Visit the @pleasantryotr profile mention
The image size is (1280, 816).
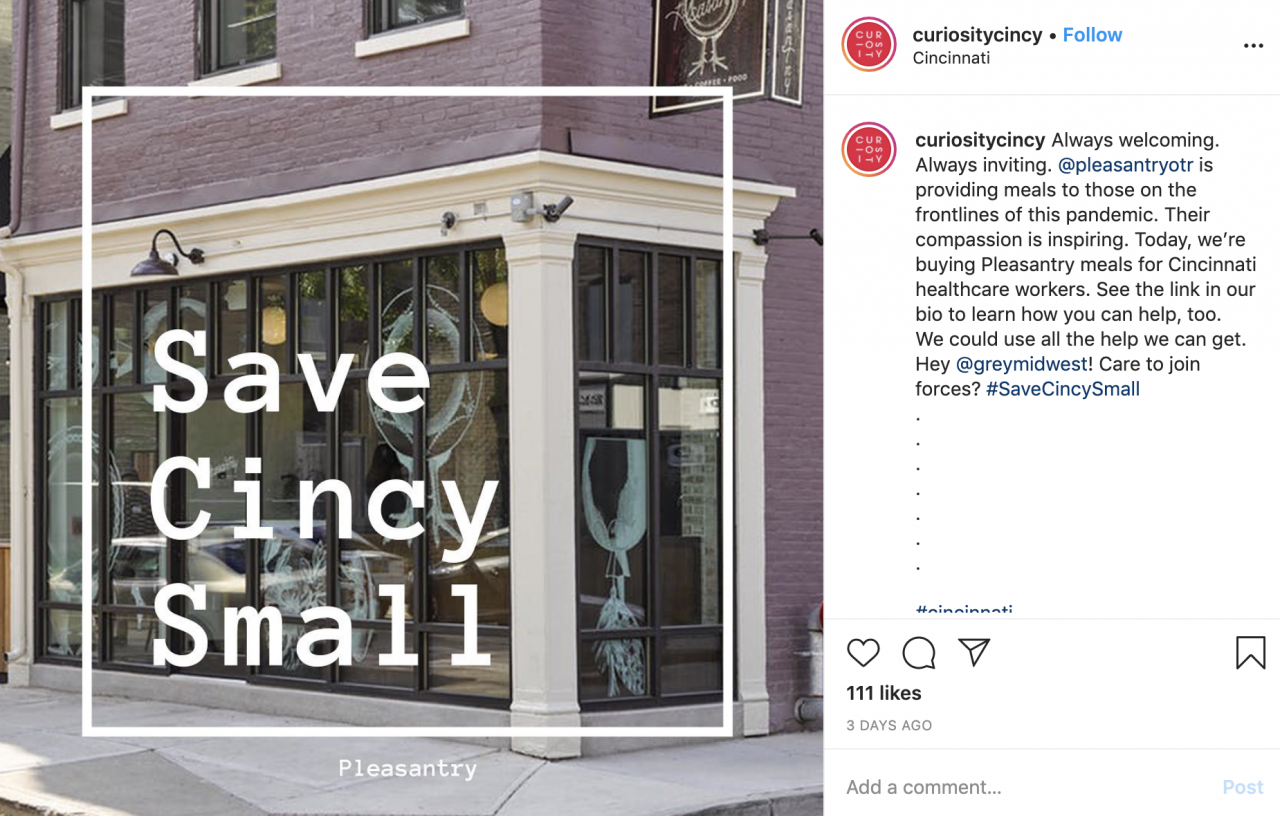[x=1125, y=165]
